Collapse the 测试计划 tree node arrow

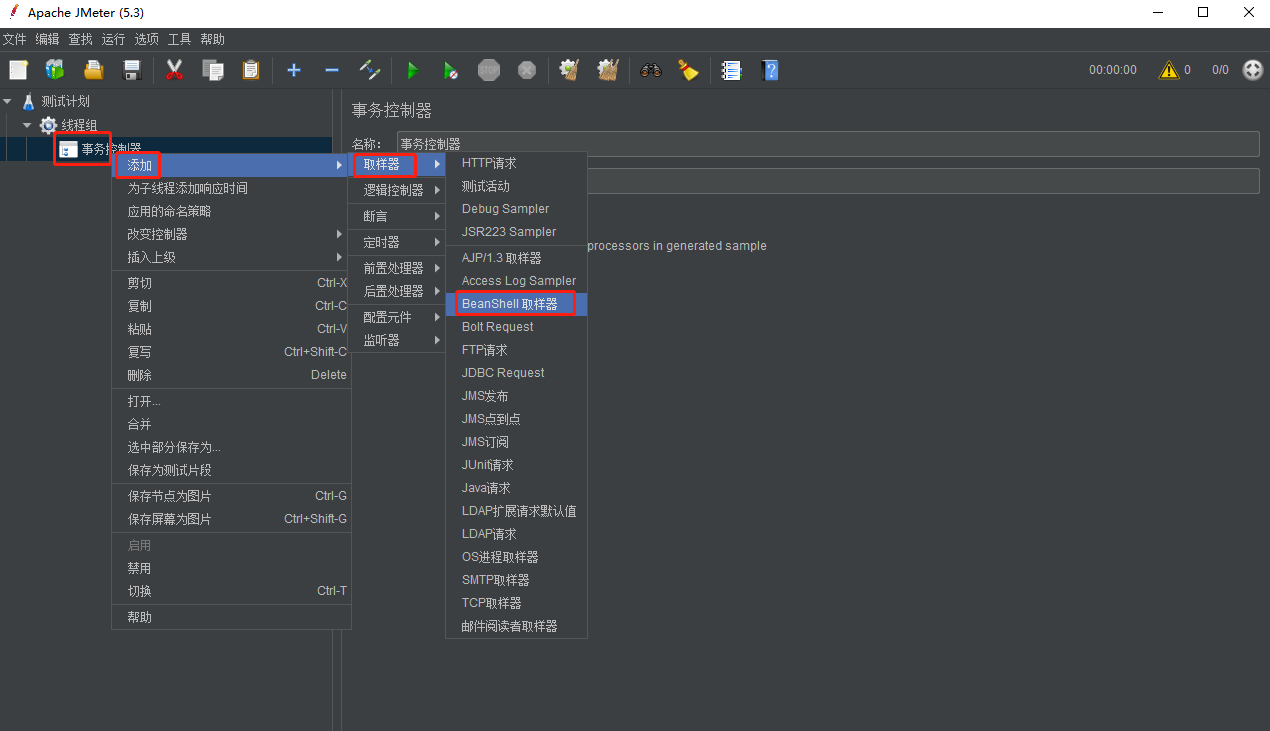[8, 101]
